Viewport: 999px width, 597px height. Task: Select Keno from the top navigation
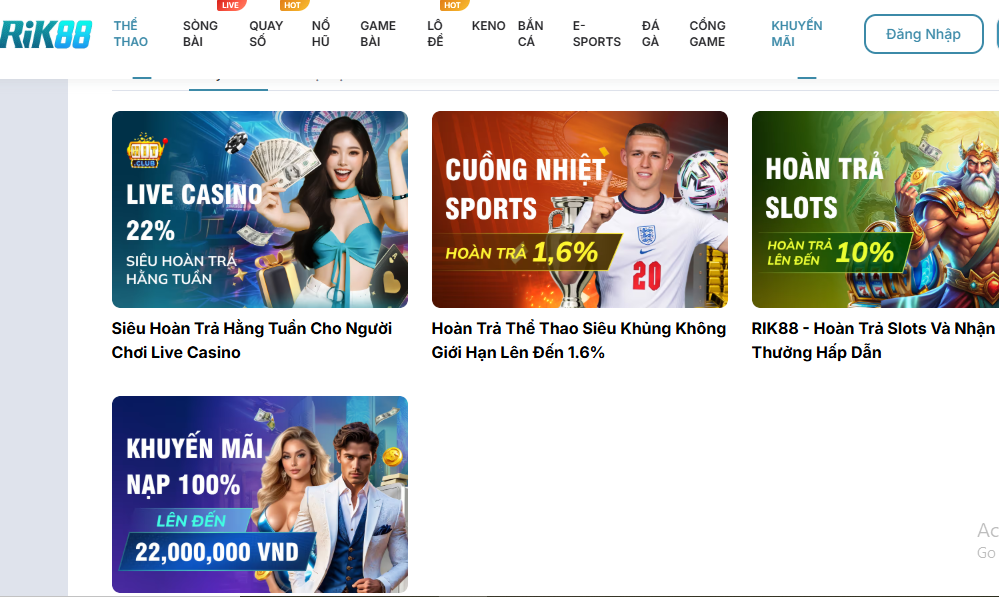[488, 26]
